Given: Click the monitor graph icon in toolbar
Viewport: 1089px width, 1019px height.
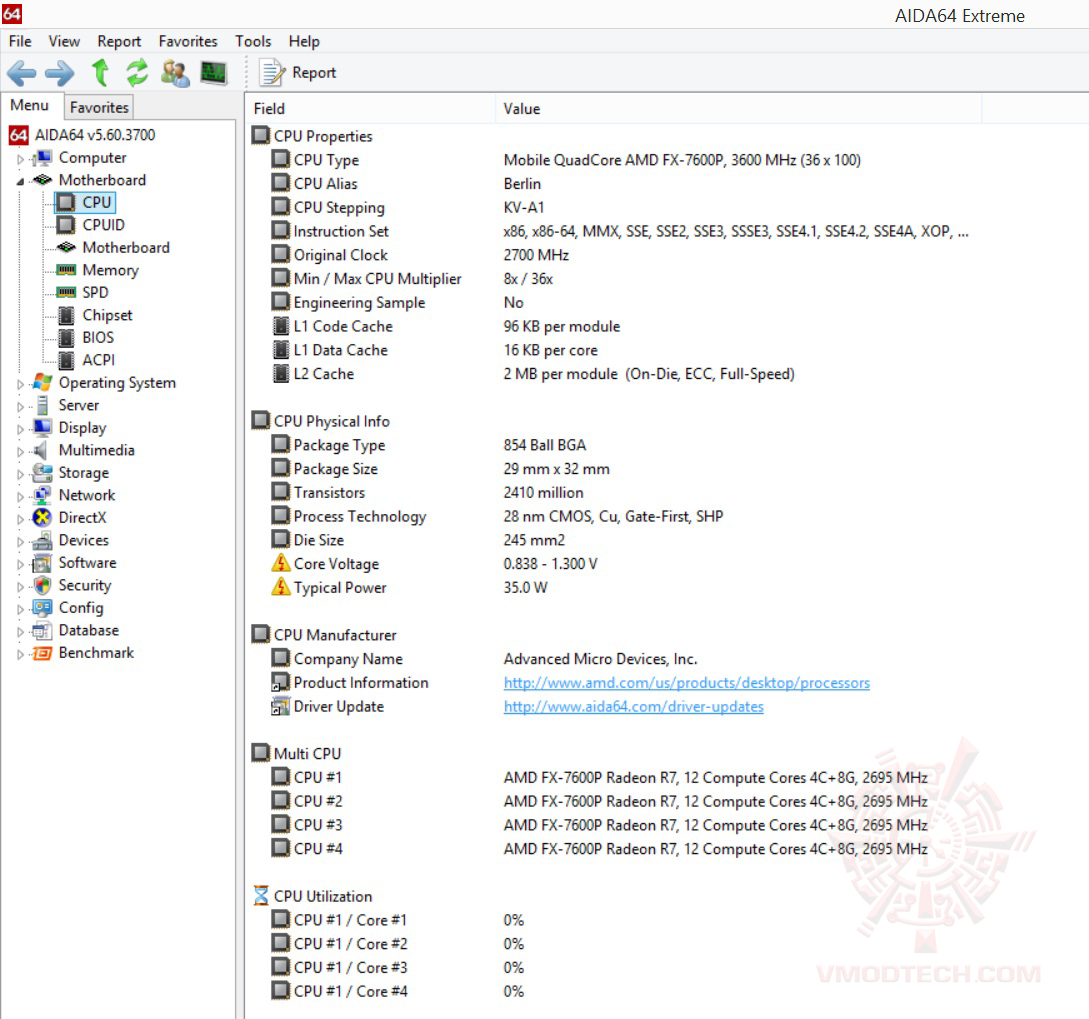Looking at the screenshot, I should click(213, 72).
